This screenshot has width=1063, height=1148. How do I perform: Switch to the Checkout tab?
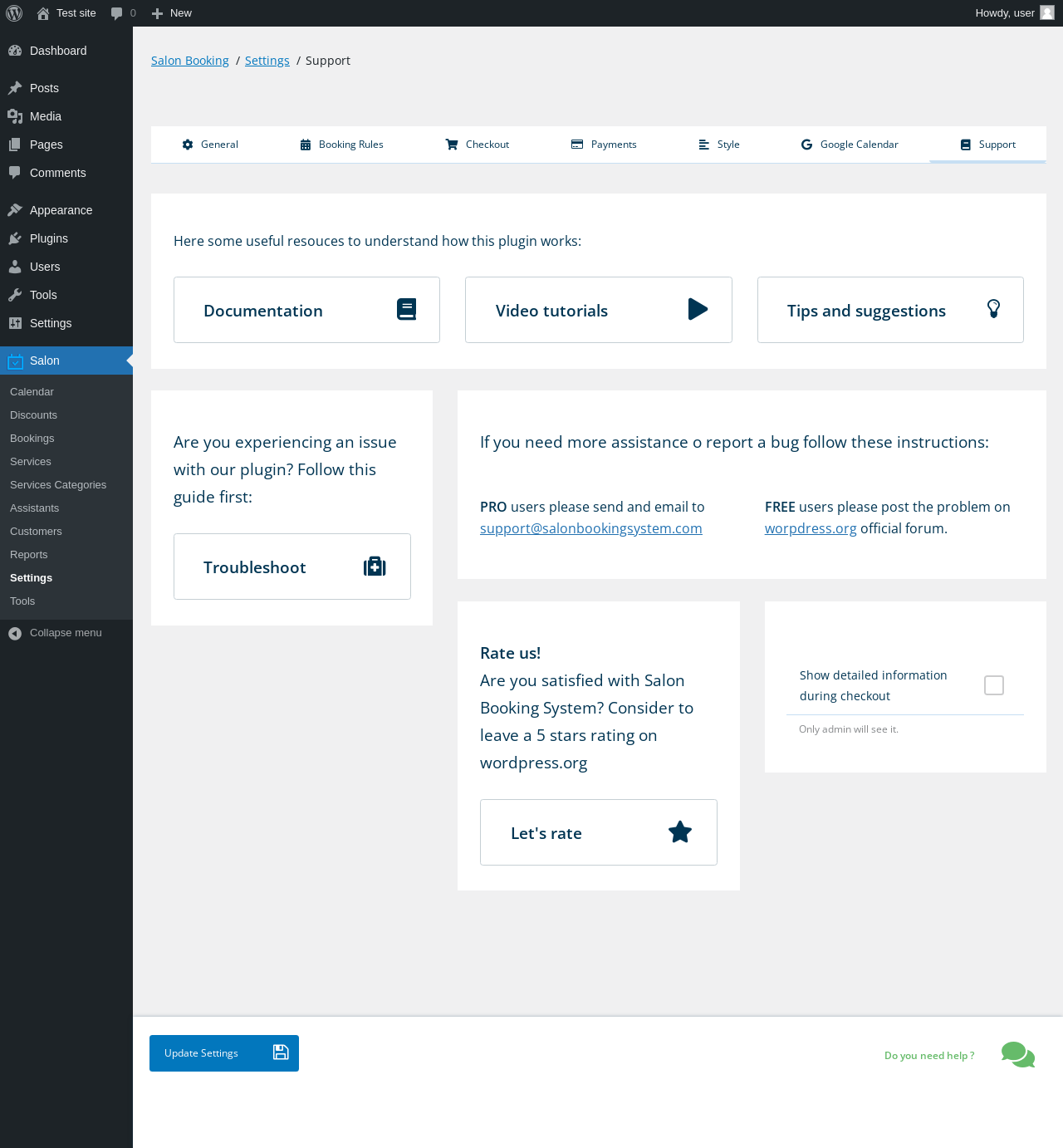click(x=478, y=145)
